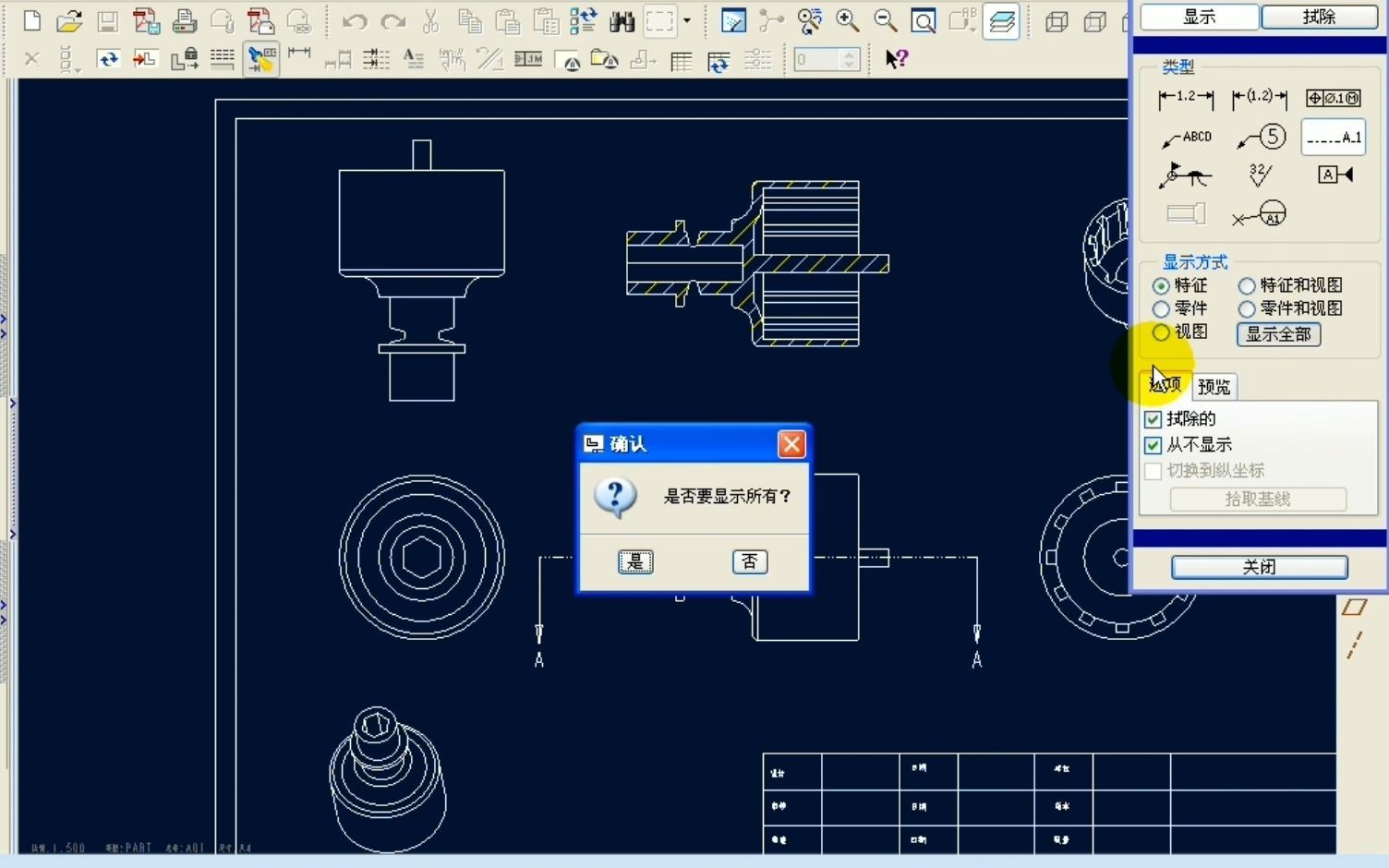Click the update tables icon
1389x868 pixels.
[x=719, y=61]
